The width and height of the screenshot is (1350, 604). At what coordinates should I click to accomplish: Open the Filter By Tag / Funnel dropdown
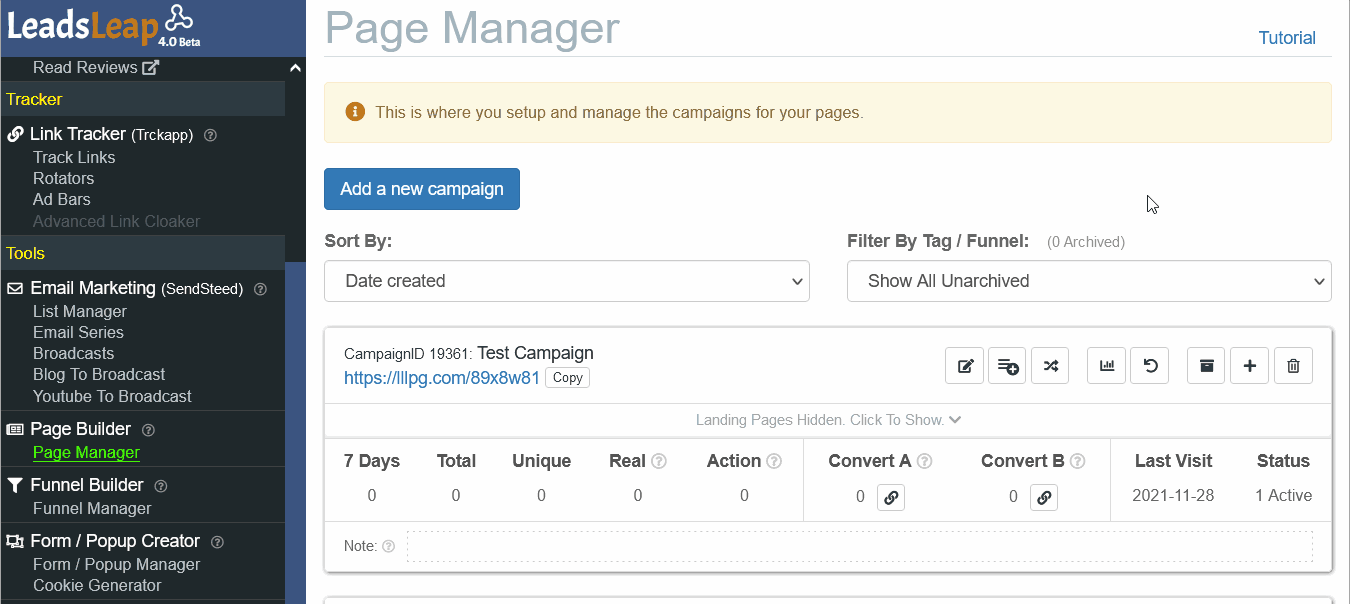tap(1089, 281)
